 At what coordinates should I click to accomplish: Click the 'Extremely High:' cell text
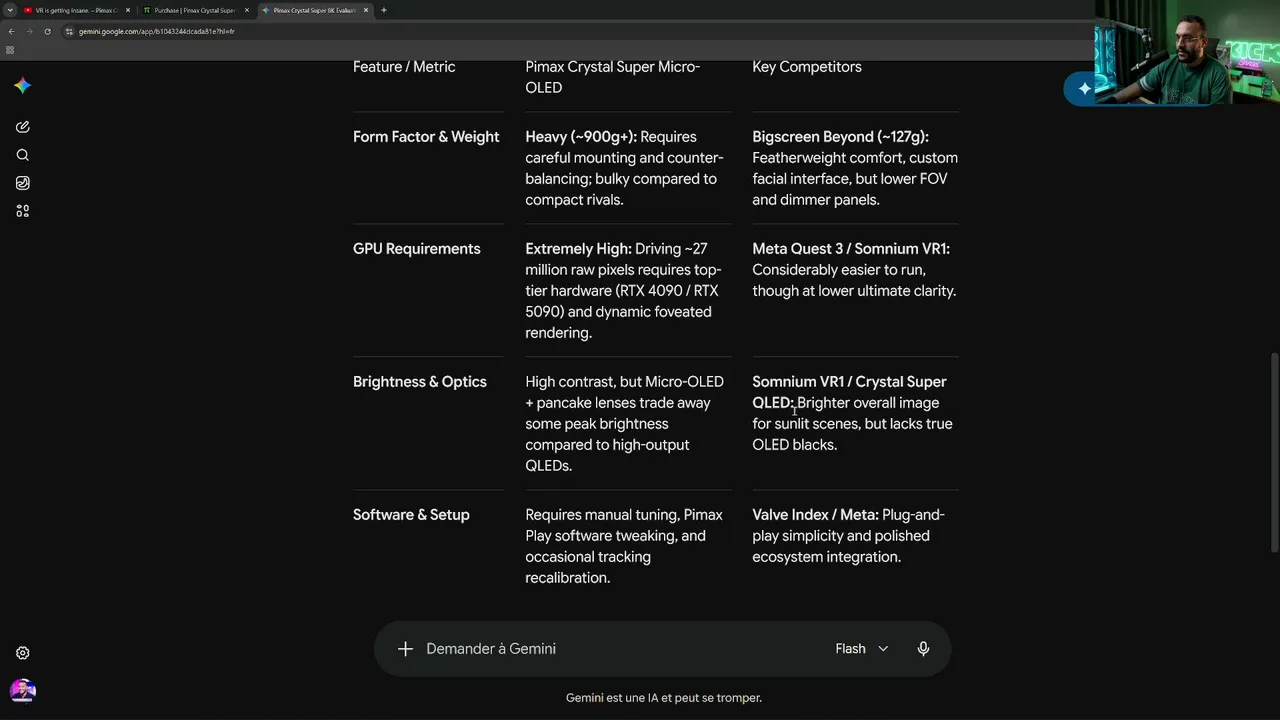click(578, 249)
